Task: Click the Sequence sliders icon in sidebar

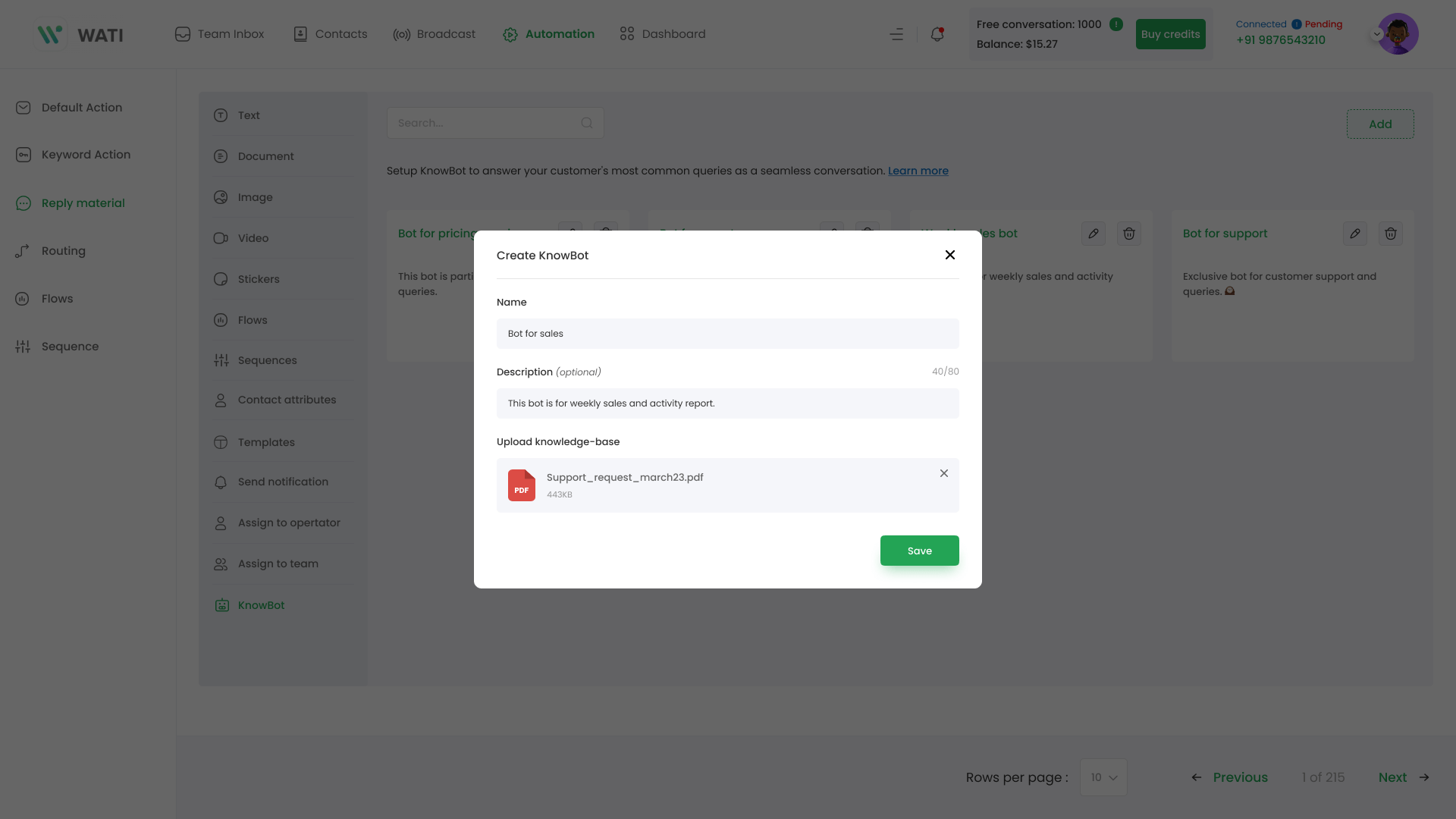Action: coord(23,347)
